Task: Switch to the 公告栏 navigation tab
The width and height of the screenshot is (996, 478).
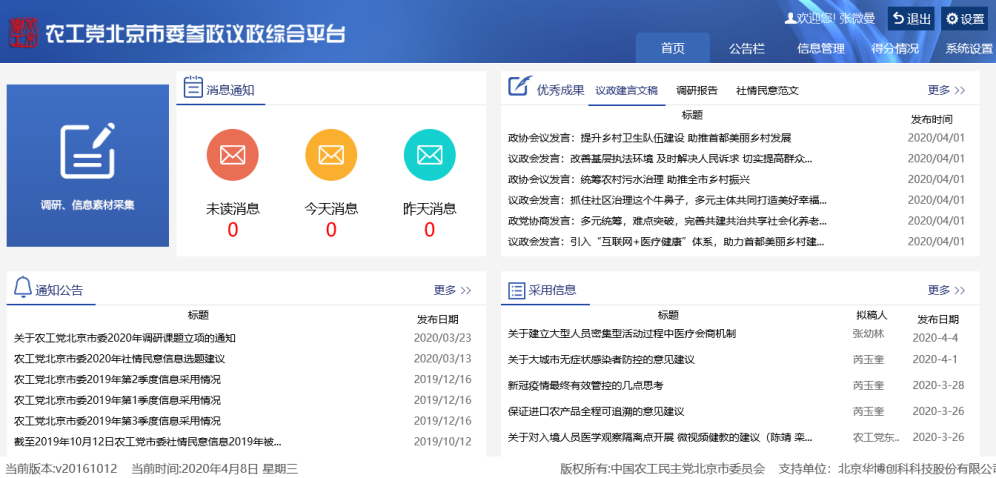Action: pos(747,48)
